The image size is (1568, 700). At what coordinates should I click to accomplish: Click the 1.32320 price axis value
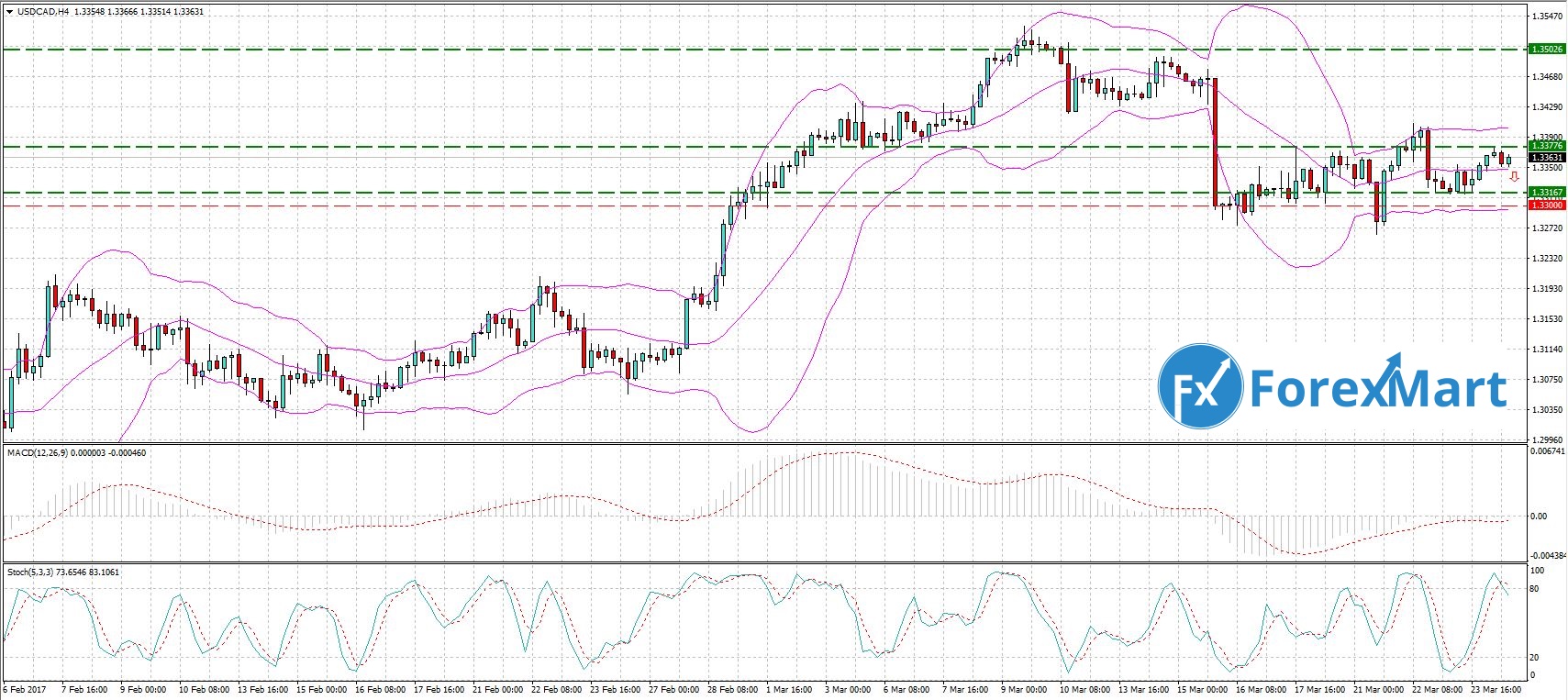[x=1547, y=259]
